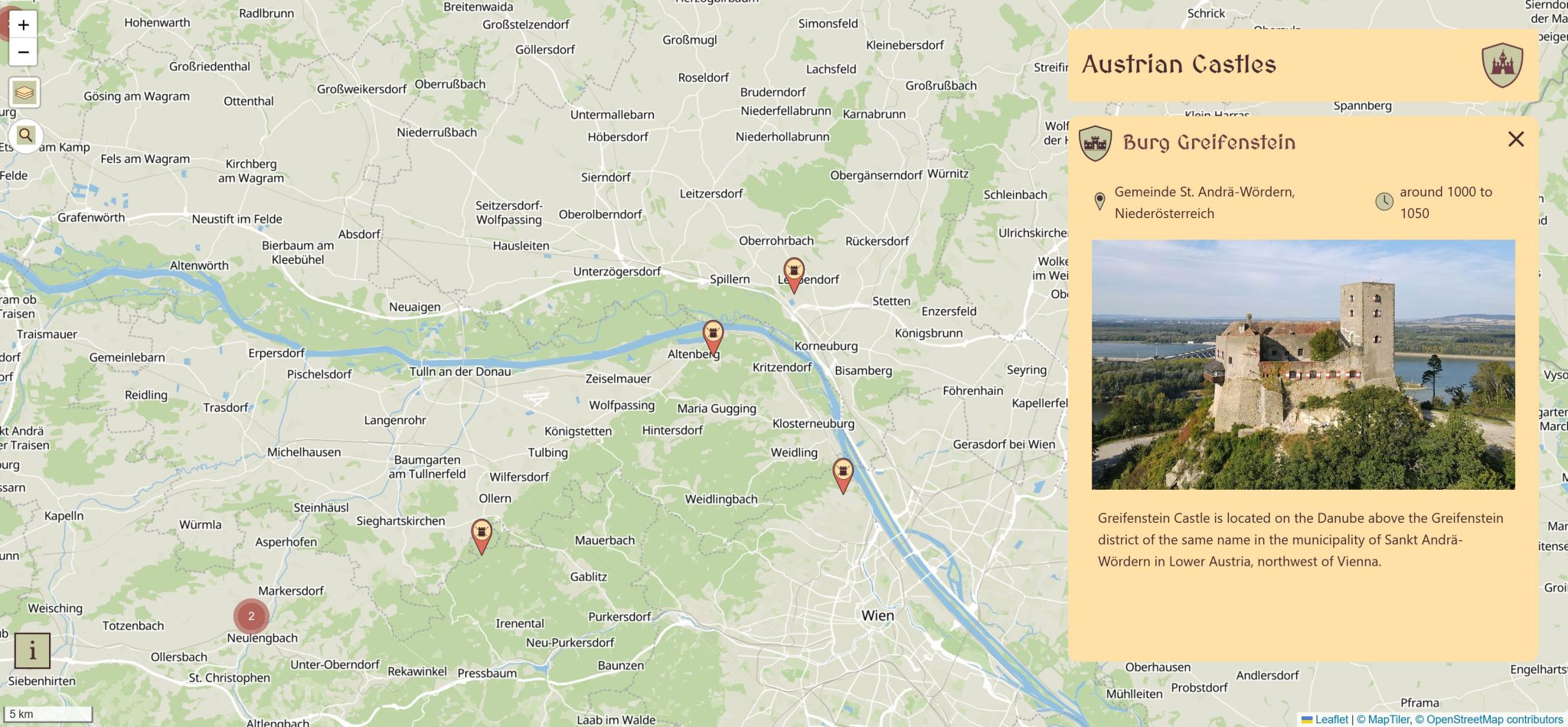Open the layers control on the map
Viewport: 1568px width, 727px height.
coord(24,93)
